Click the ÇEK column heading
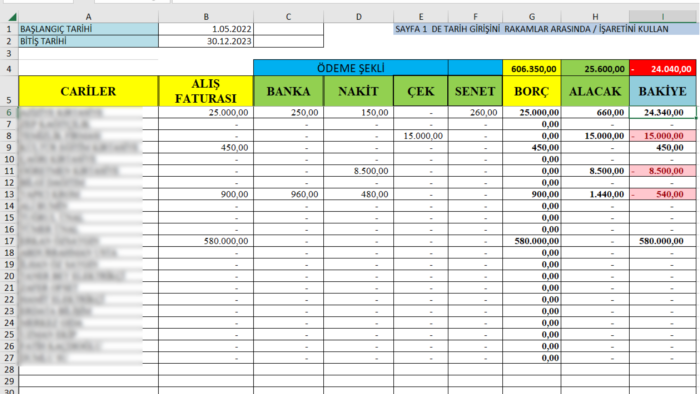The image size is (700, 394). 421,91
